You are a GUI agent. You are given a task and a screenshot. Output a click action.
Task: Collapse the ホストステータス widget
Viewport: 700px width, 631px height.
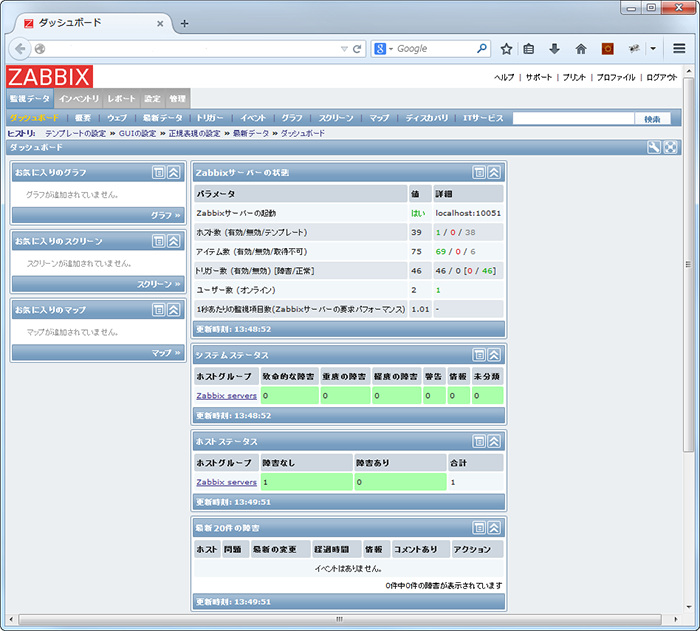pos(494,441)
